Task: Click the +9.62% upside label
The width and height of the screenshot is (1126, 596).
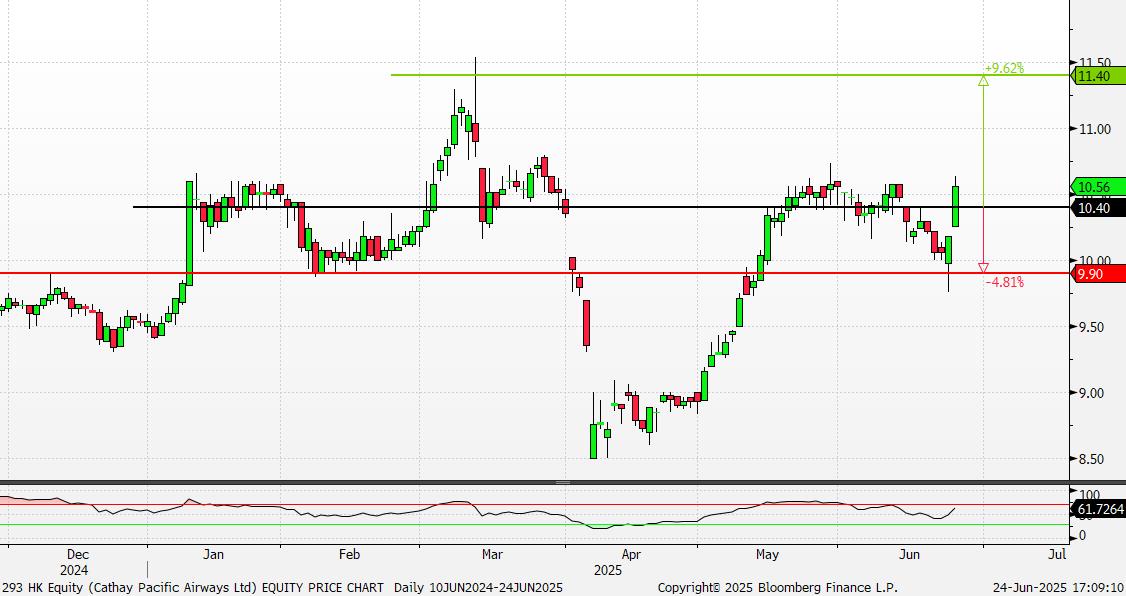Action: pos(1003,68)
